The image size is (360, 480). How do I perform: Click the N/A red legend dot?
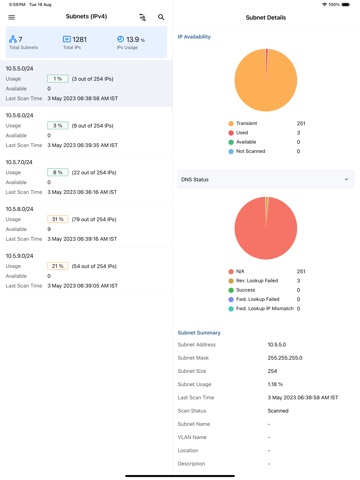(x=231, y=271)
